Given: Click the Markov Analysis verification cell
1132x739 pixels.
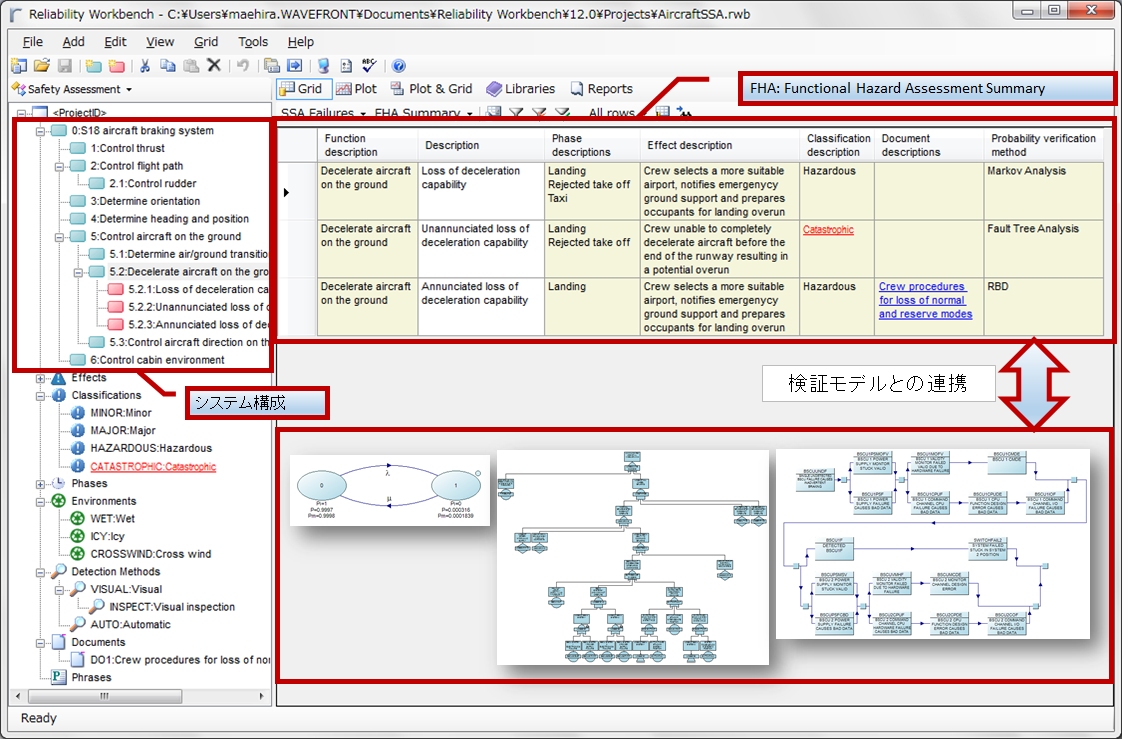Looking at the screenshot, I should (x=1044, y=191).
